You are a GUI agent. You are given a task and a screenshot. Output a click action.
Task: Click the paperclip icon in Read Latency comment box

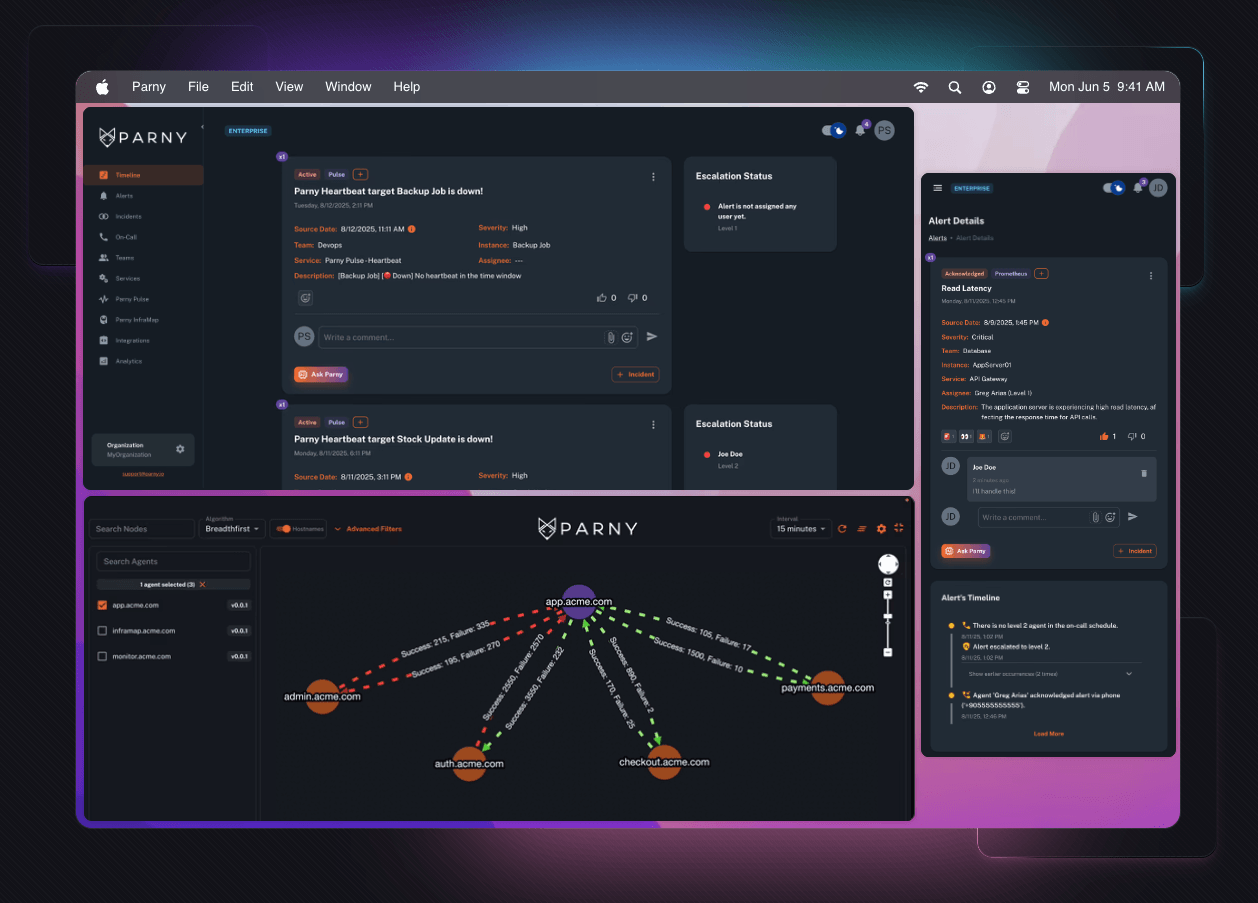tap(1096, 517)
